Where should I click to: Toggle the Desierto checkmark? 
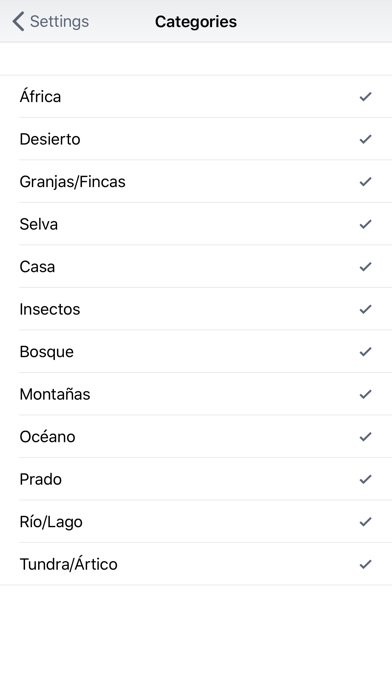tap(365, 139)
